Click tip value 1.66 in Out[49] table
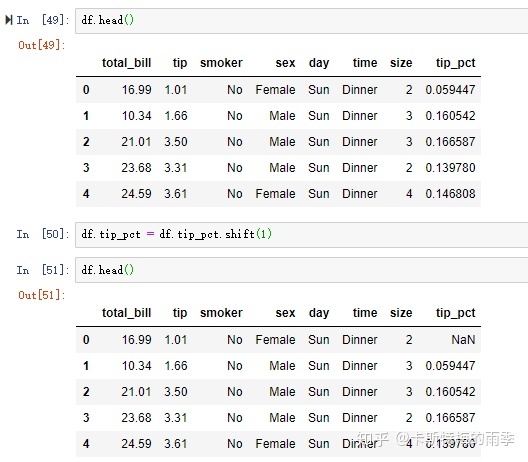This screenshot has width=528, height=462. click(x=175, y=116)
